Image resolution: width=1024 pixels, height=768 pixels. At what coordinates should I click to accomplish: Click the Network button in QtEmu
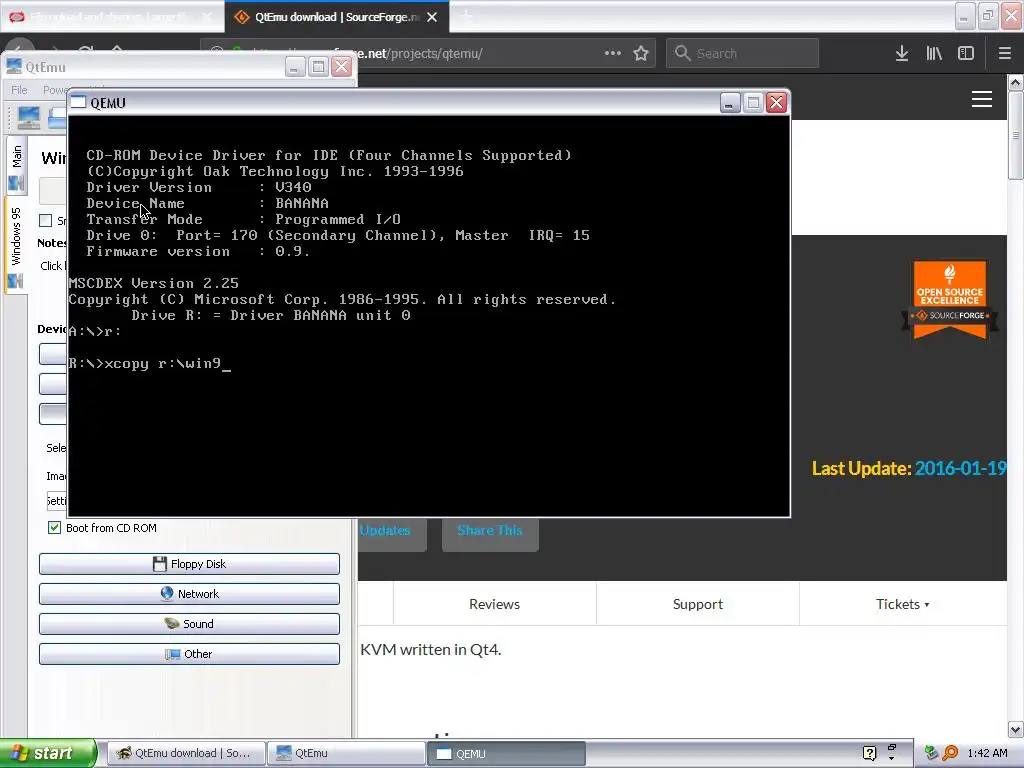pyautogui.click(x=189, y=594)
